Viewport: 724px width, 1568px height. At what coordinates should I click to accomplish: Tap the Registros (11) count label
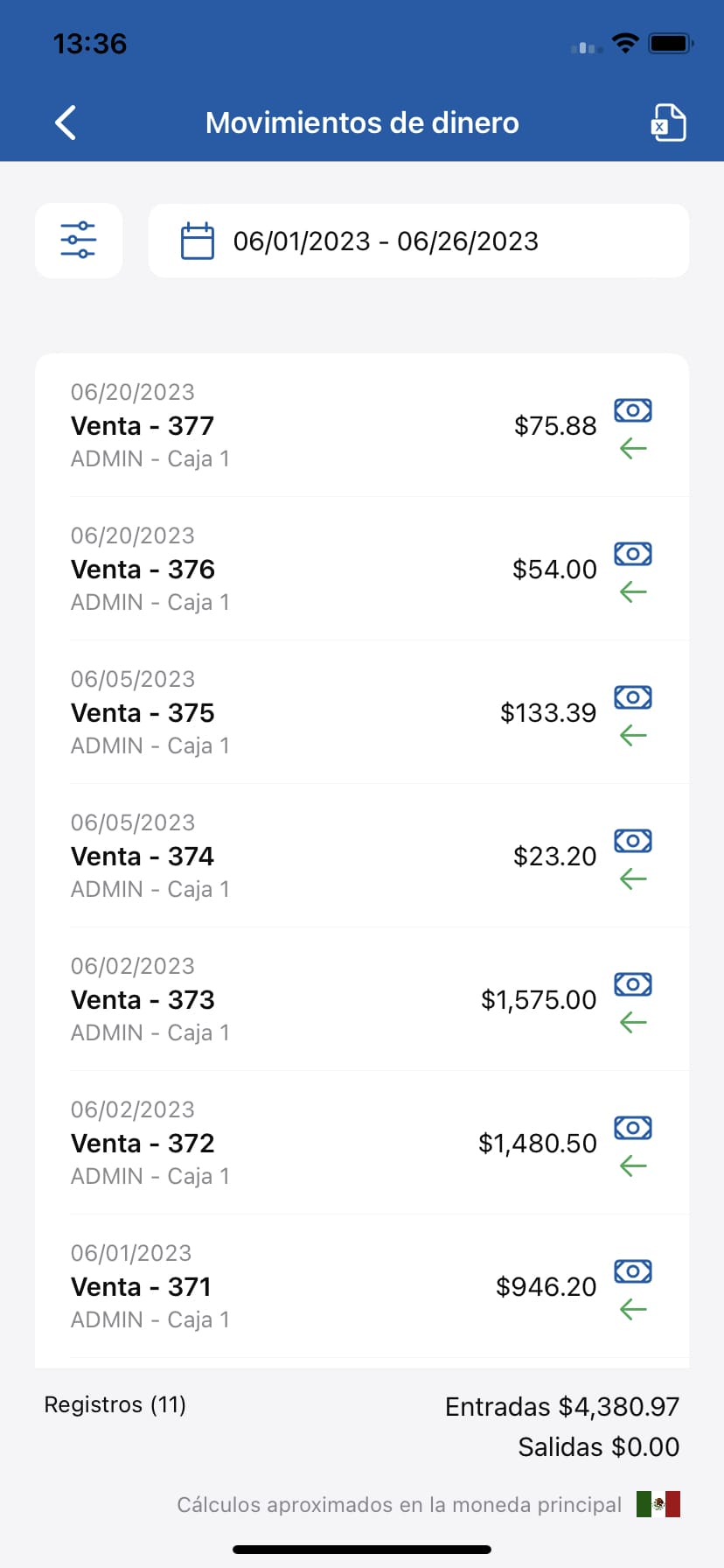[x=115, y=1404]
